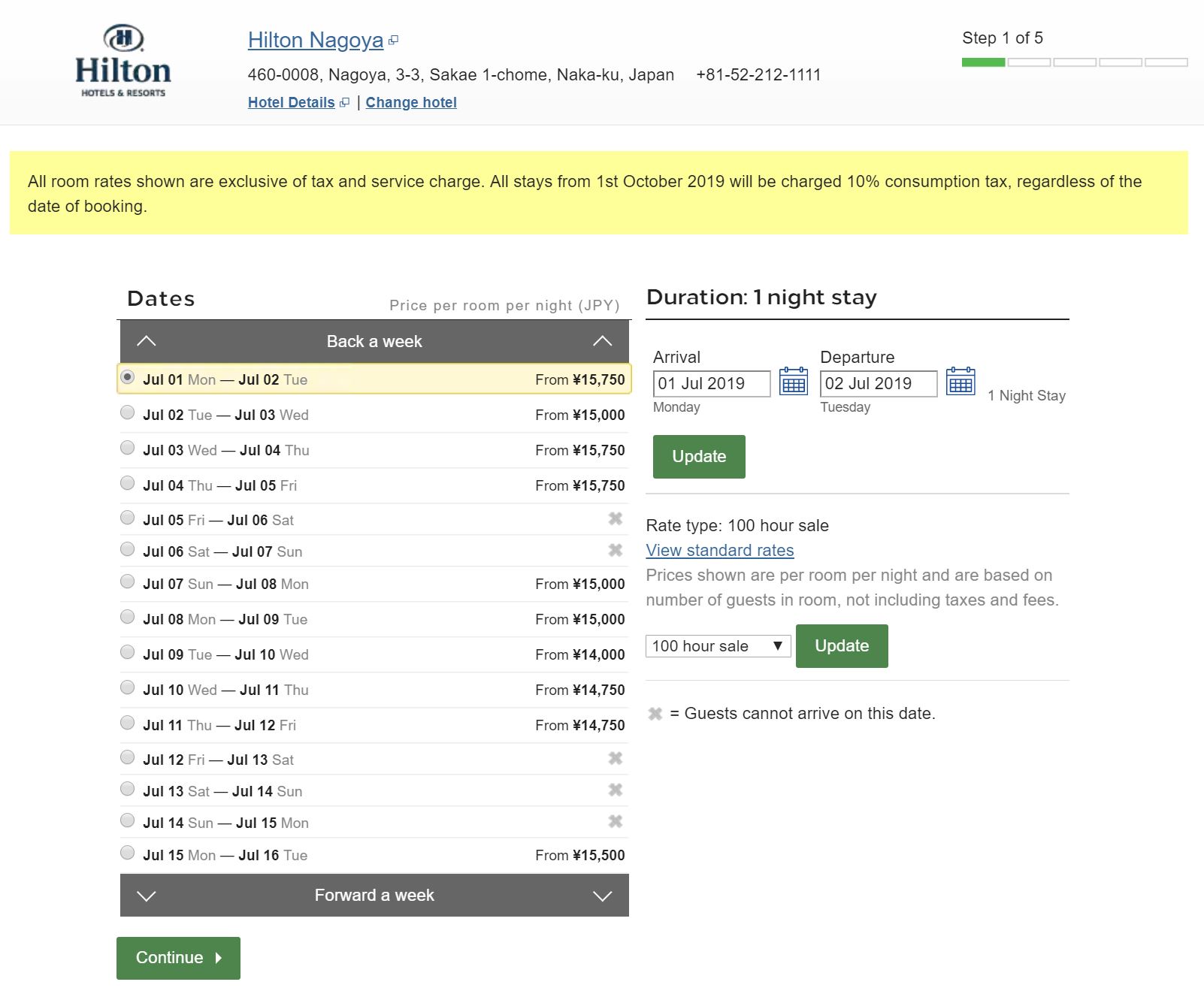Select Jul 09 Tue to Jul 10 radio

(x=128, y=652)
